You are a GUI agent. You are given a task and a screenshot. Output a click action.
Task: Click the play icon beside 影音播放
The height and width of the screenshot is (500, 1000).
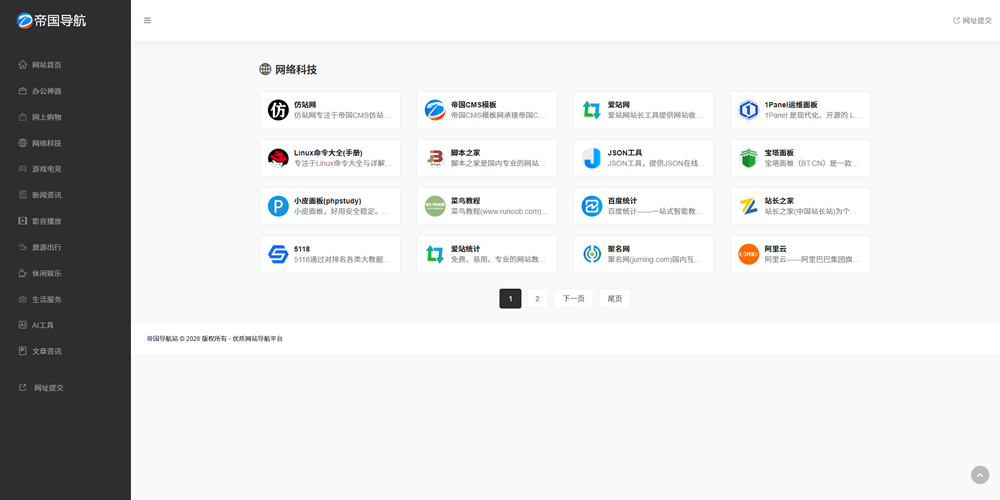pos(23,221)
